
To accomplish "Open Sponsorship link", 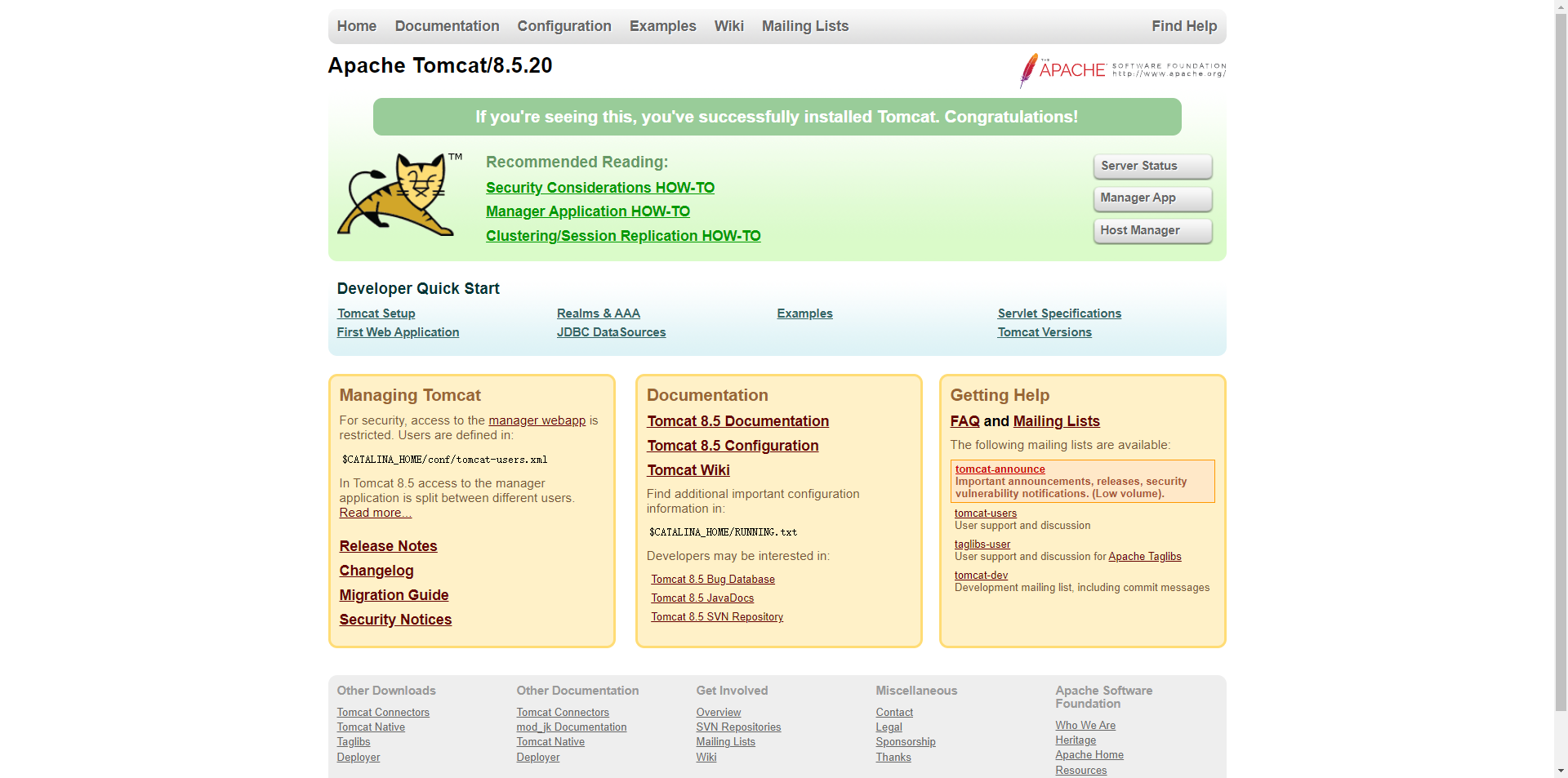I will point(906,742).
